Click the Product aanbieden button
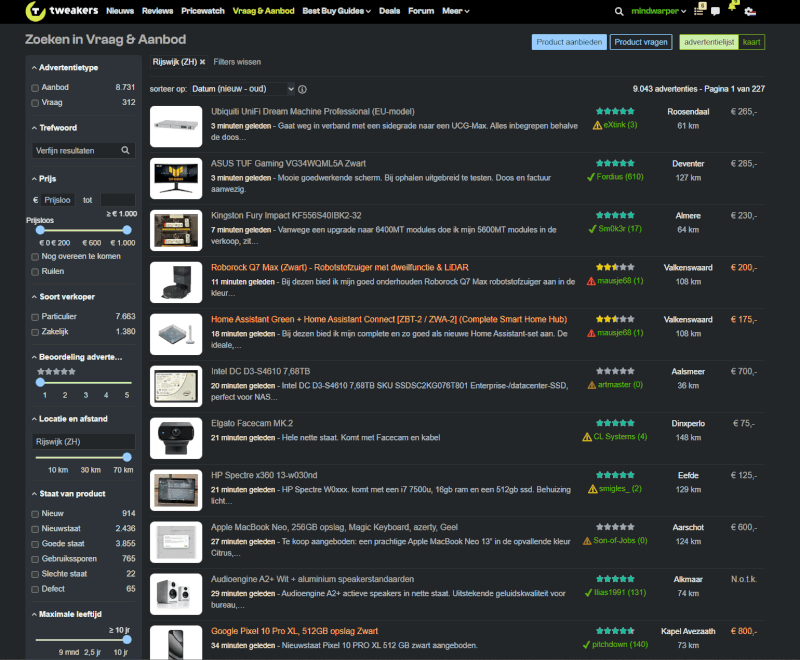The height and width of the screenshot is (660, 800). pyautogui.click(x=569, y=42)
